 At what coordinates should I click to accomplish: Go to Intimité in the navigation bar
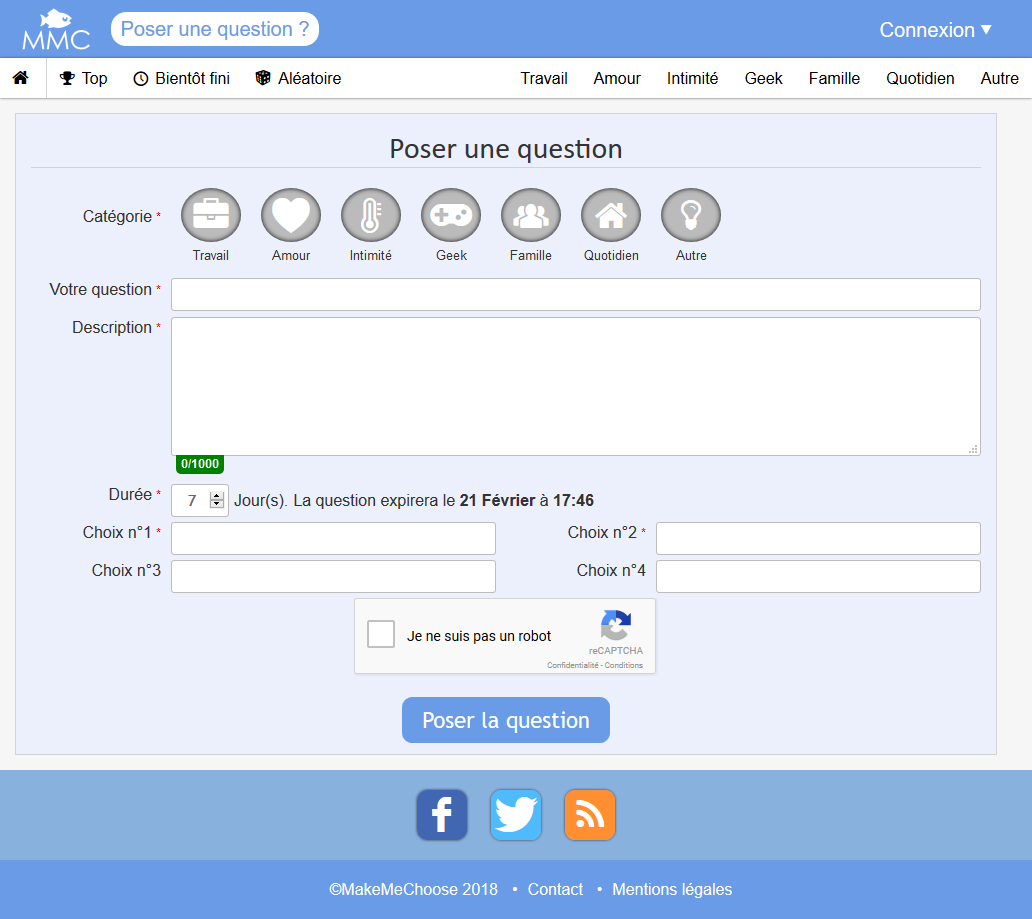click(692, 78)
